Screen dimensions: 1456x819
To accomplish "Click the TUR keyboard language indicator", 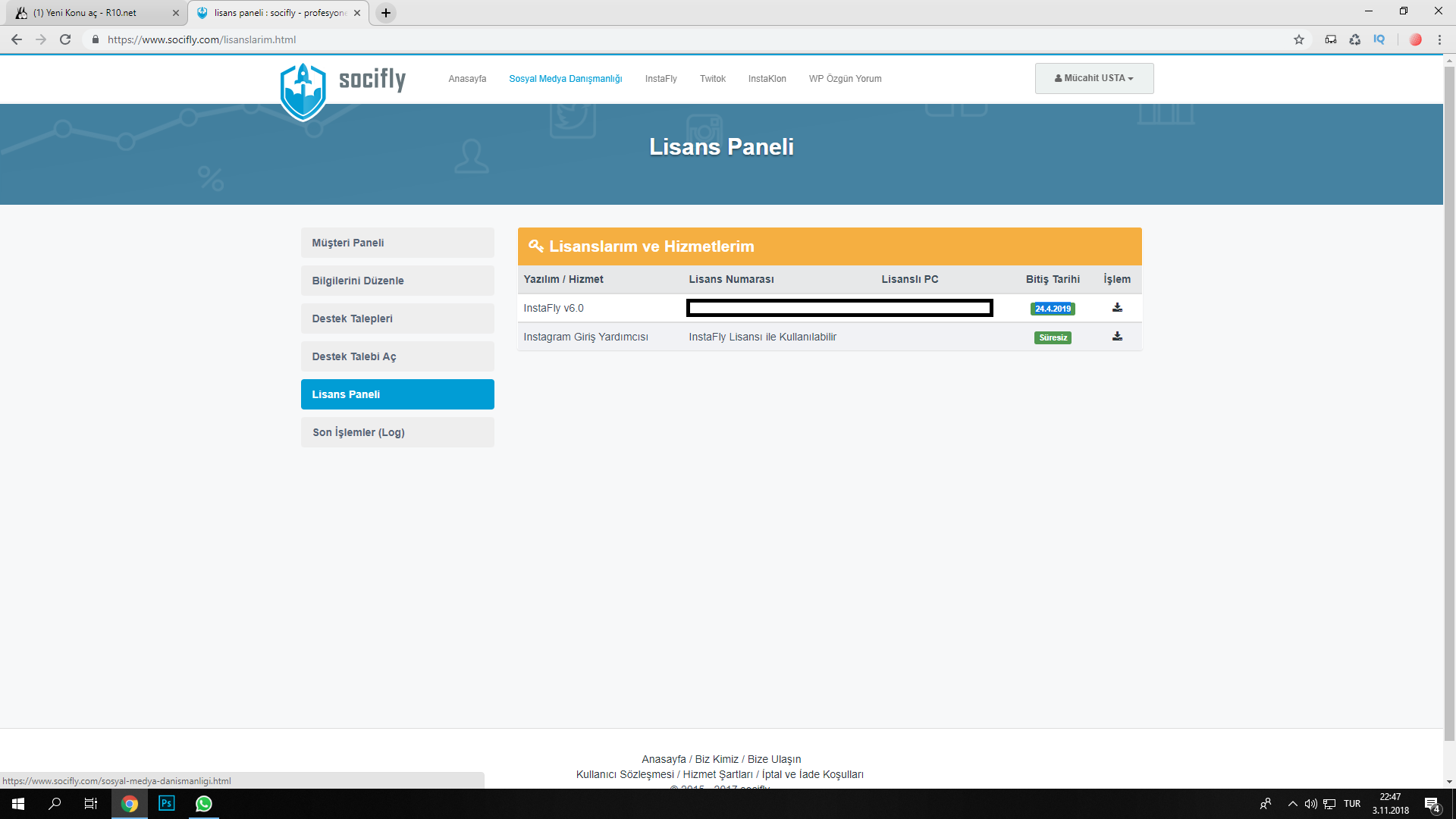I will pos(1352,804).
